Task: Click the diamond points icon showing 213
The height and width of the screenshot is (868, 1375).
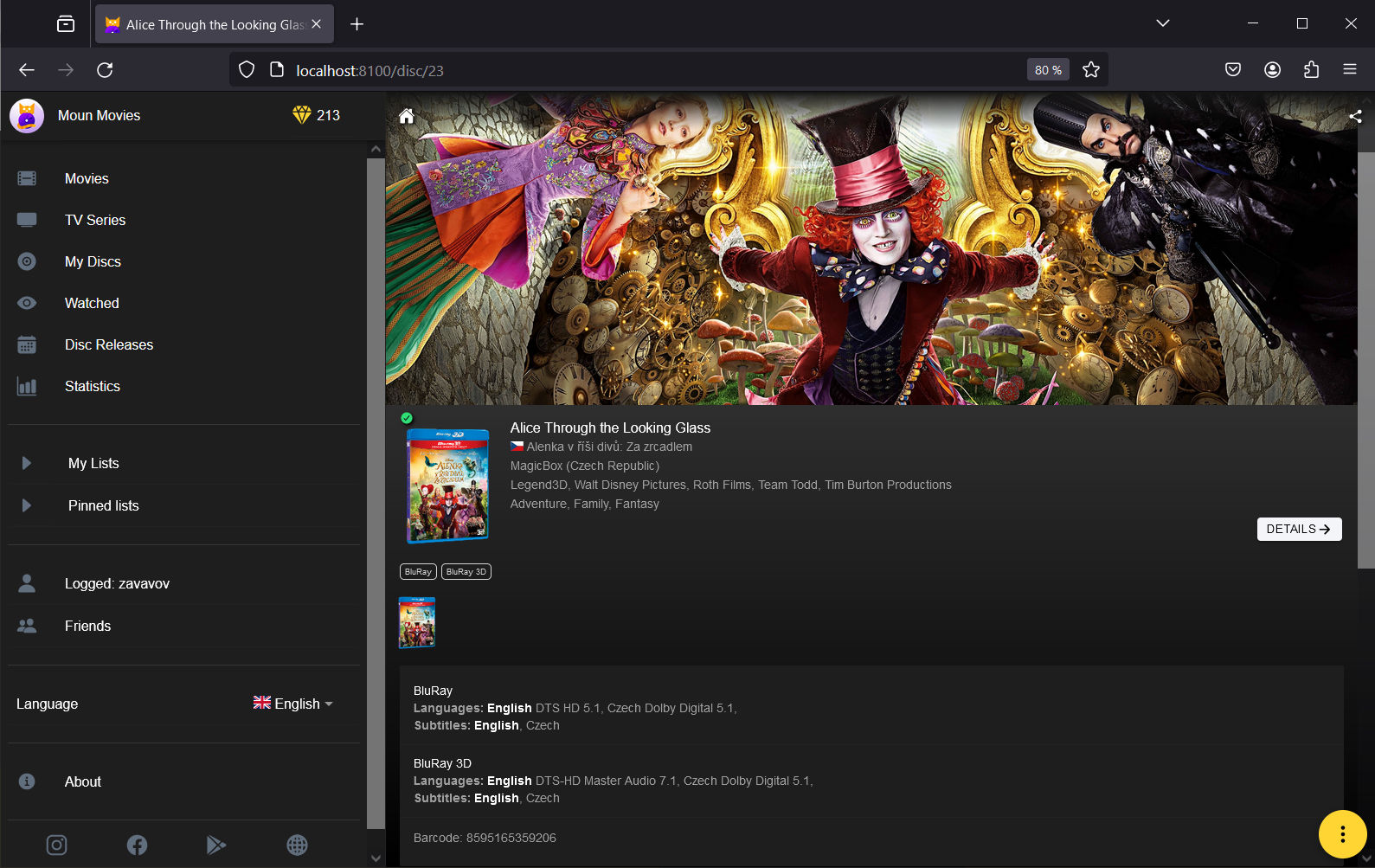Action: coord(301,115)
